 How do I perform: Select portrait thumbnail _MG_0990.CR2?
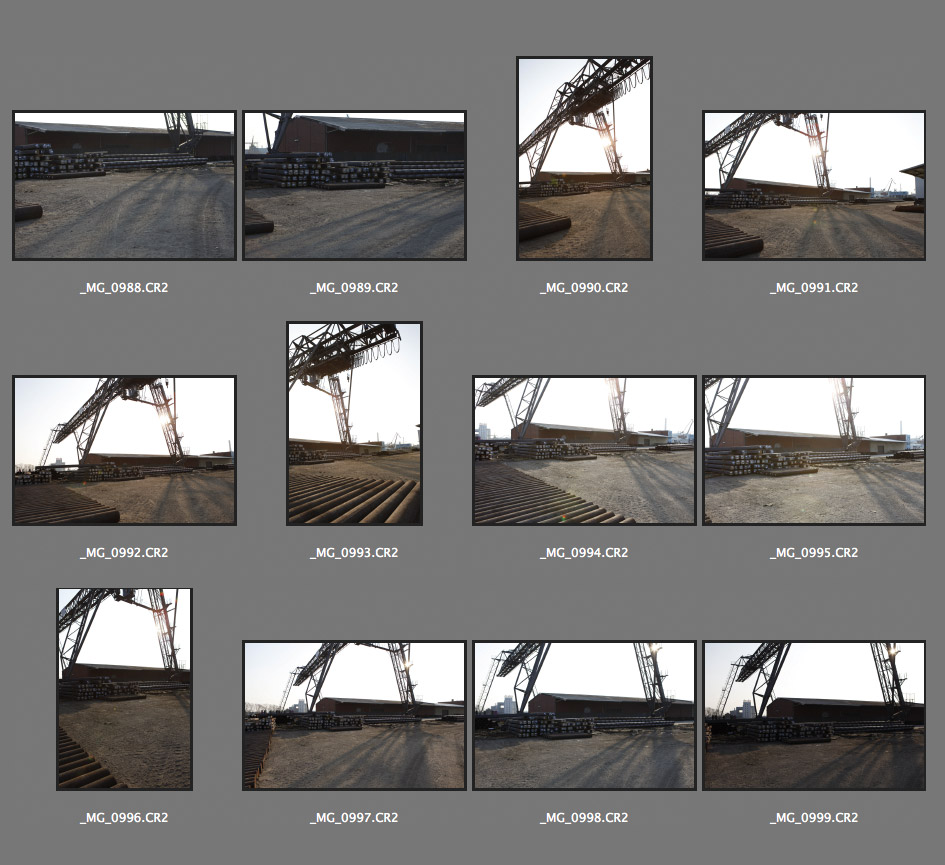pos(584,158)
